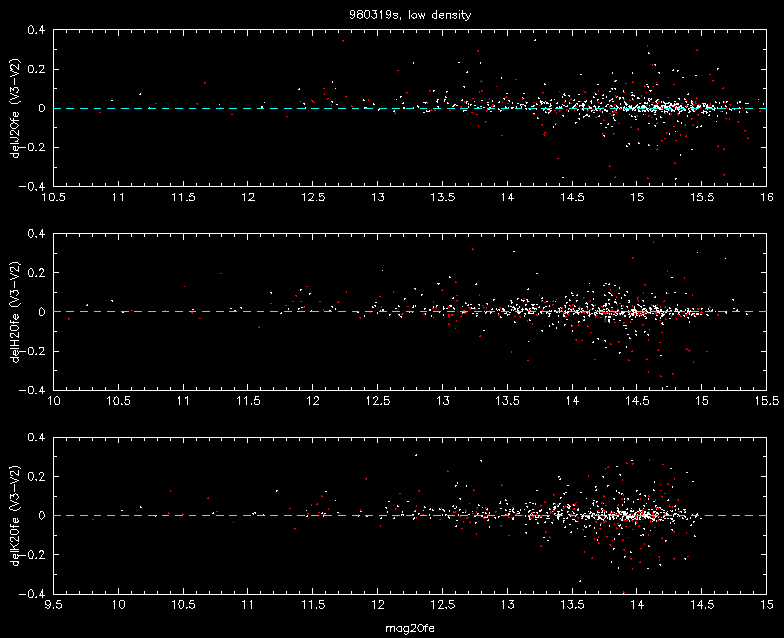Click the 9.5 tick label on bottom plot
Image resolution: width=784 pixels, height=638 pixels.
point(53,604)
